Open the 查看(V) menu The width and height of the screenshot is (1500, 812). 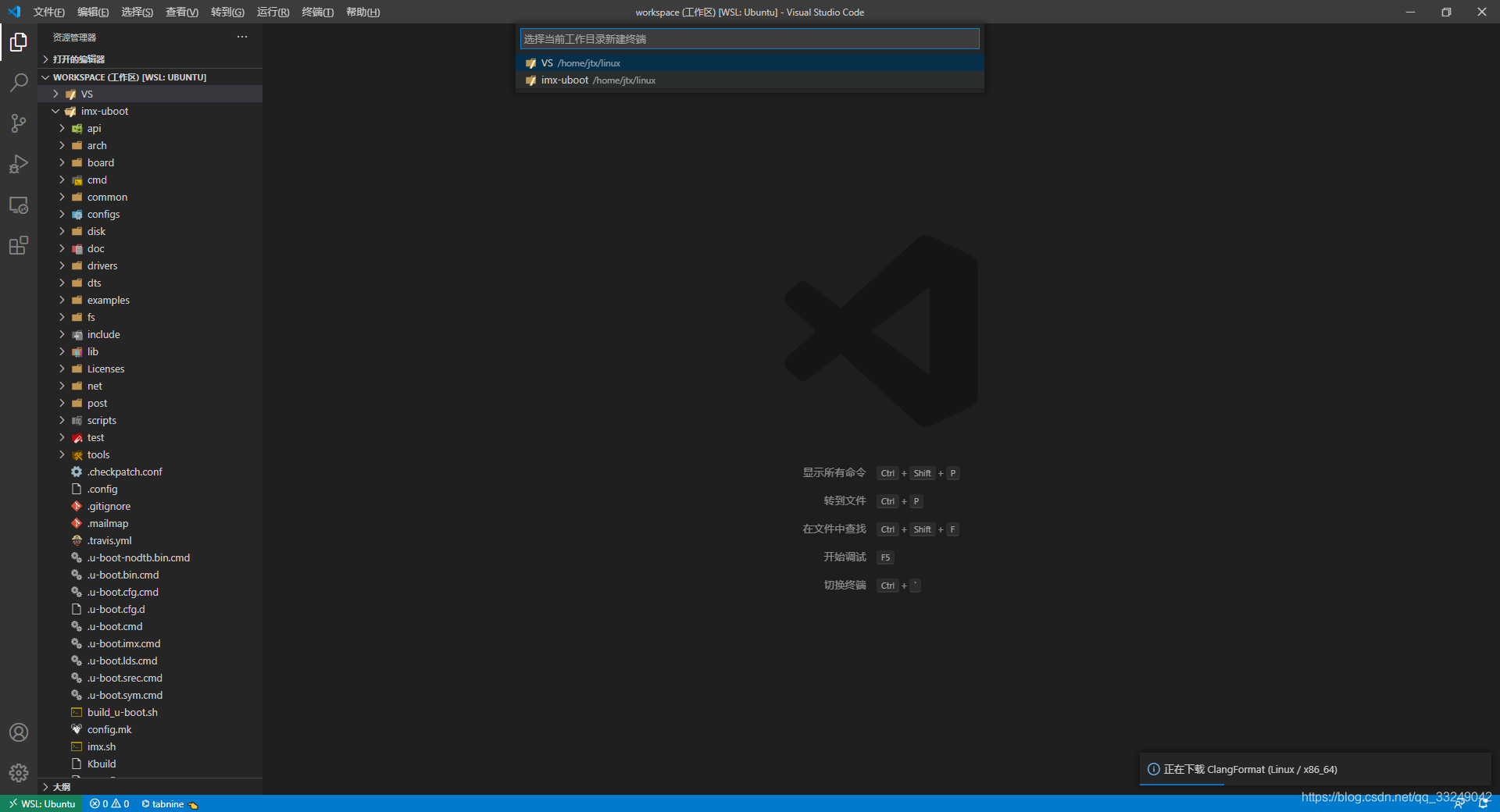(182, 12)
